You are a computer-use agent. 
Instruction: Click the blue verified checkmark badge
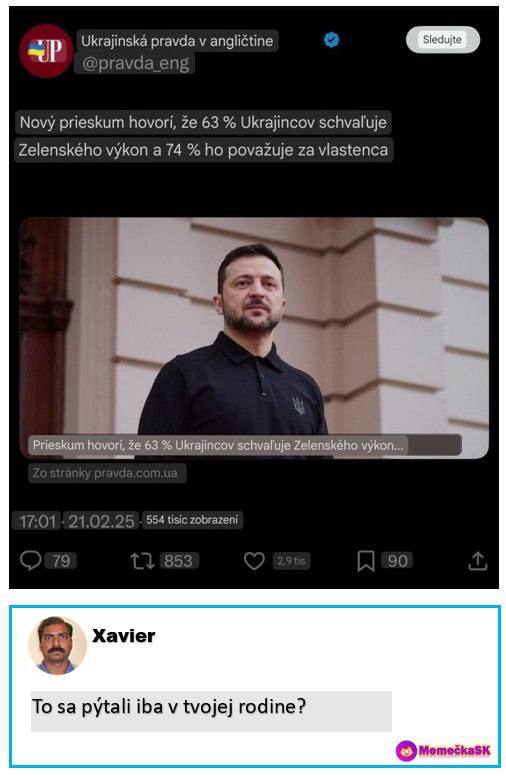pyautogui.click(x=331, y=40)
